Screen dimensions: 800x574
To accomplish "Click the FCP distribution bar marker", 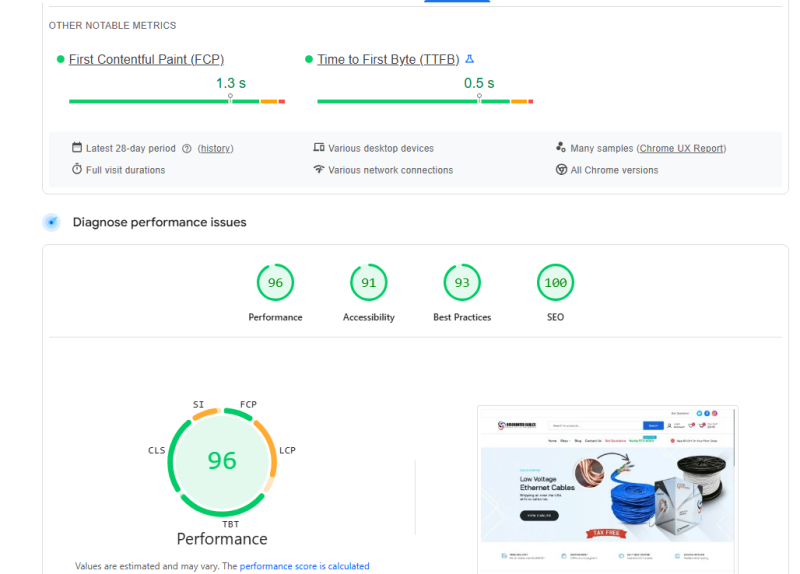I will click(x=230, y=98).
